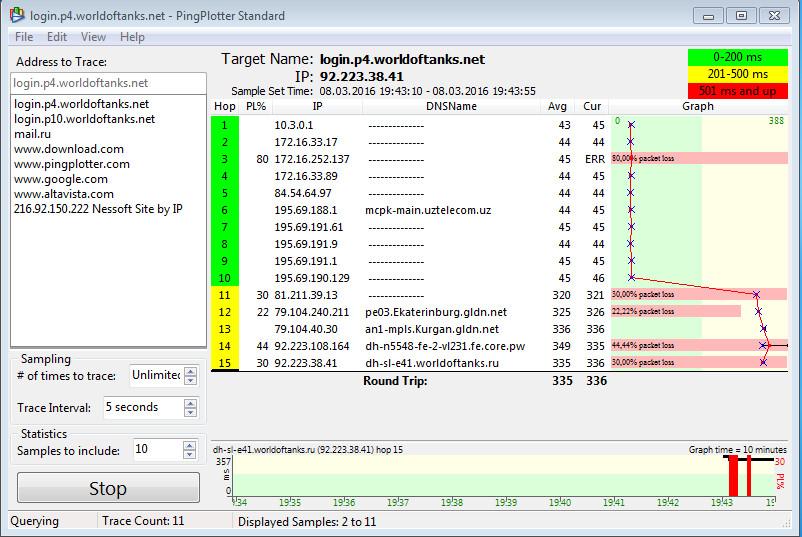Select mail.ru from the address list
802x537 pixels.
32,134
